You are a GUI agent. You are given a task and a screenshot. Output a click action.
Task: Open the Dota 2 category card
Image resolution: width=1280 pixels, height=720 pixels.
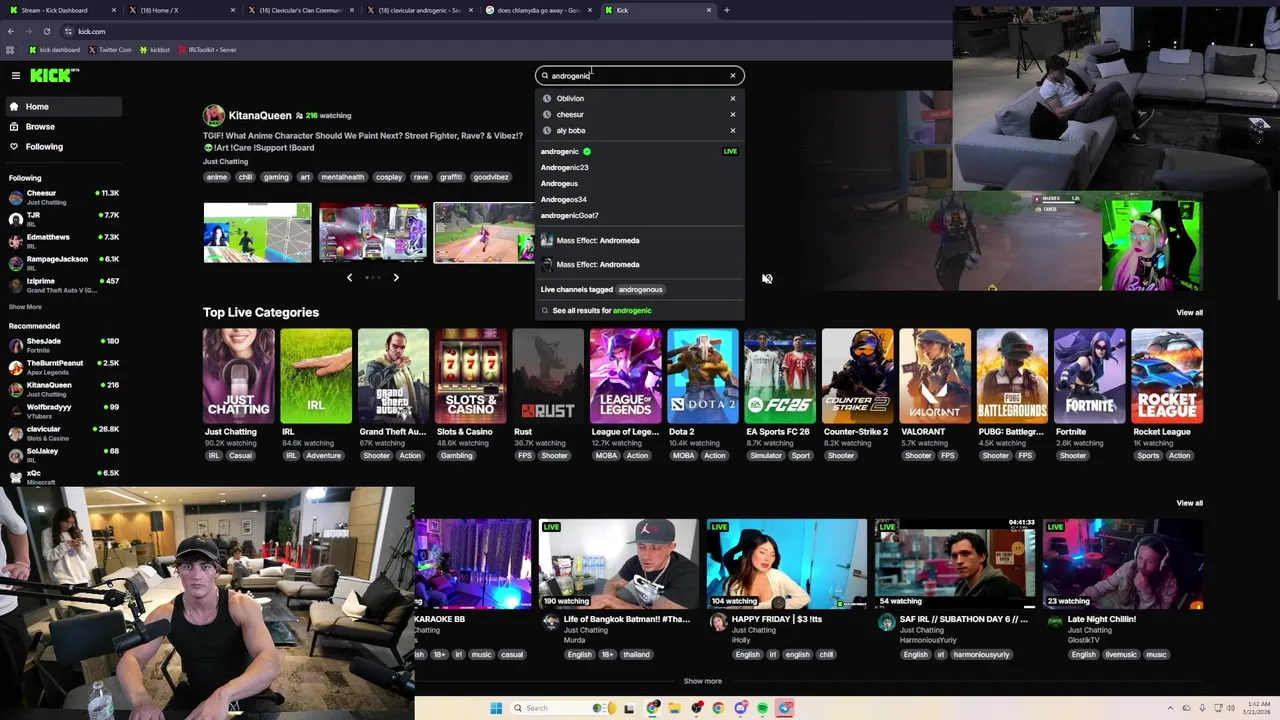tap(703, 376)
